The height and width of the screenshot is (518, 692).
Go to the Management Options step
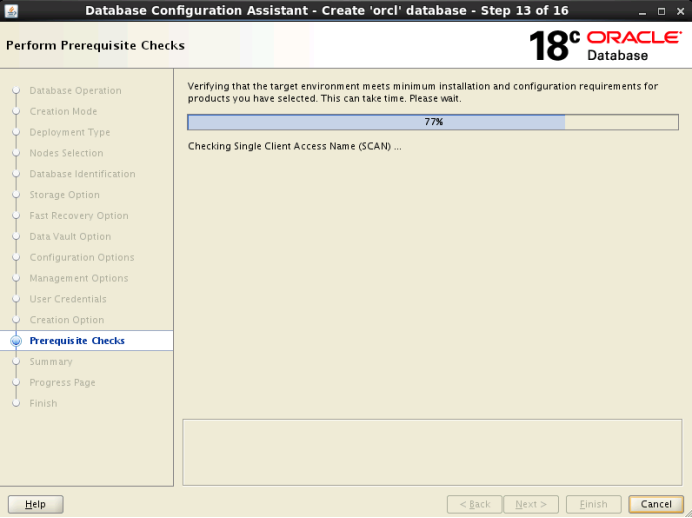pos(79,278)
